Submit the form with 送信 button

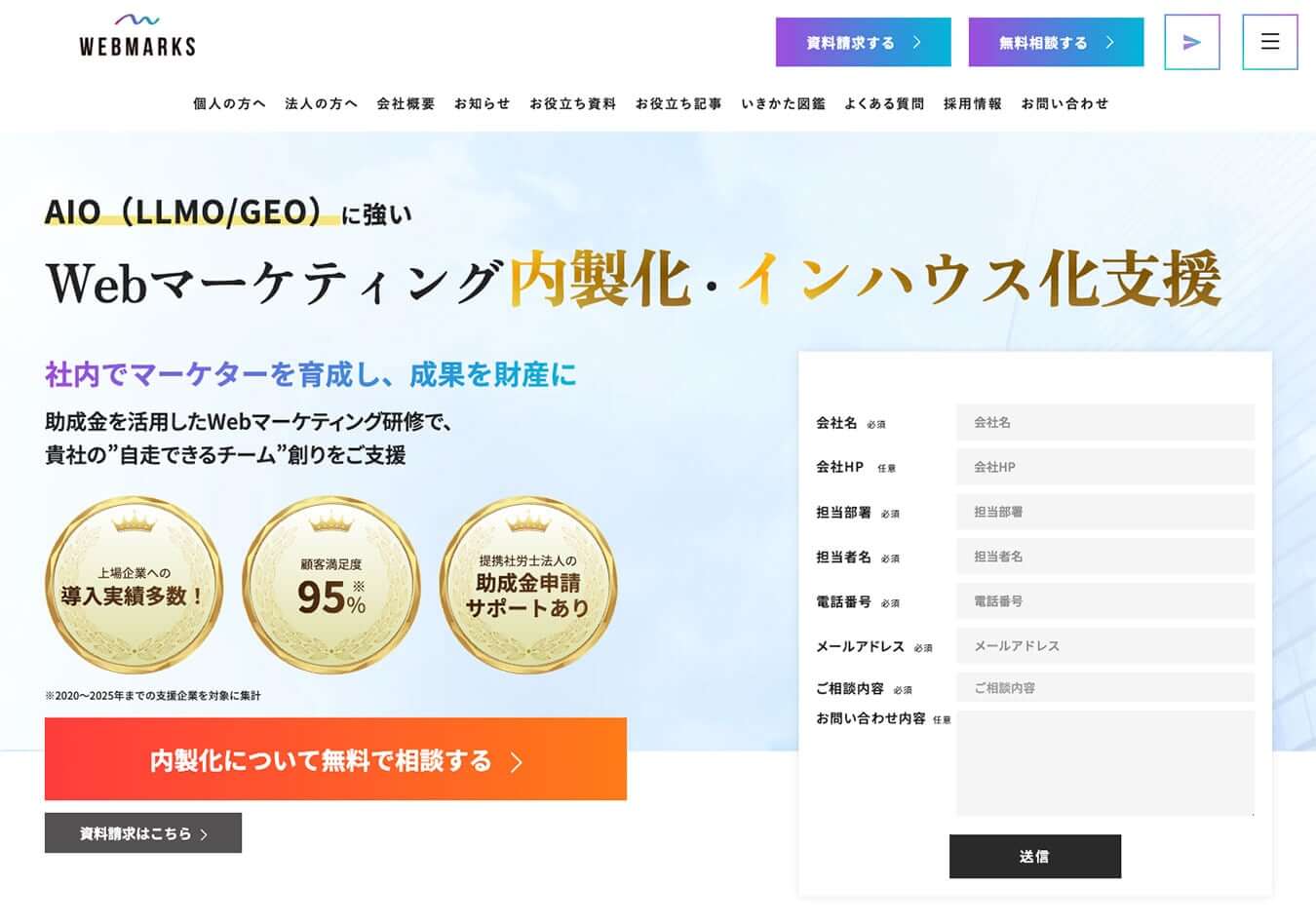coord(1035,856)
